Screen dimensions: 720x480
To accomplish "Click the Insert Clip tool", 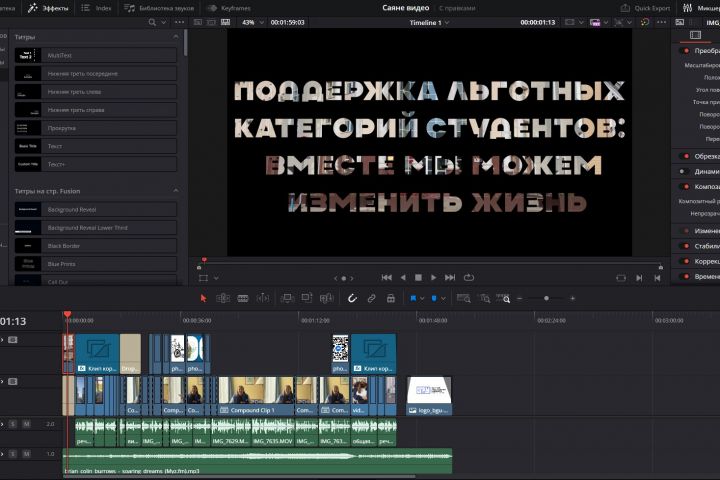I will click(x=287, y=299).
